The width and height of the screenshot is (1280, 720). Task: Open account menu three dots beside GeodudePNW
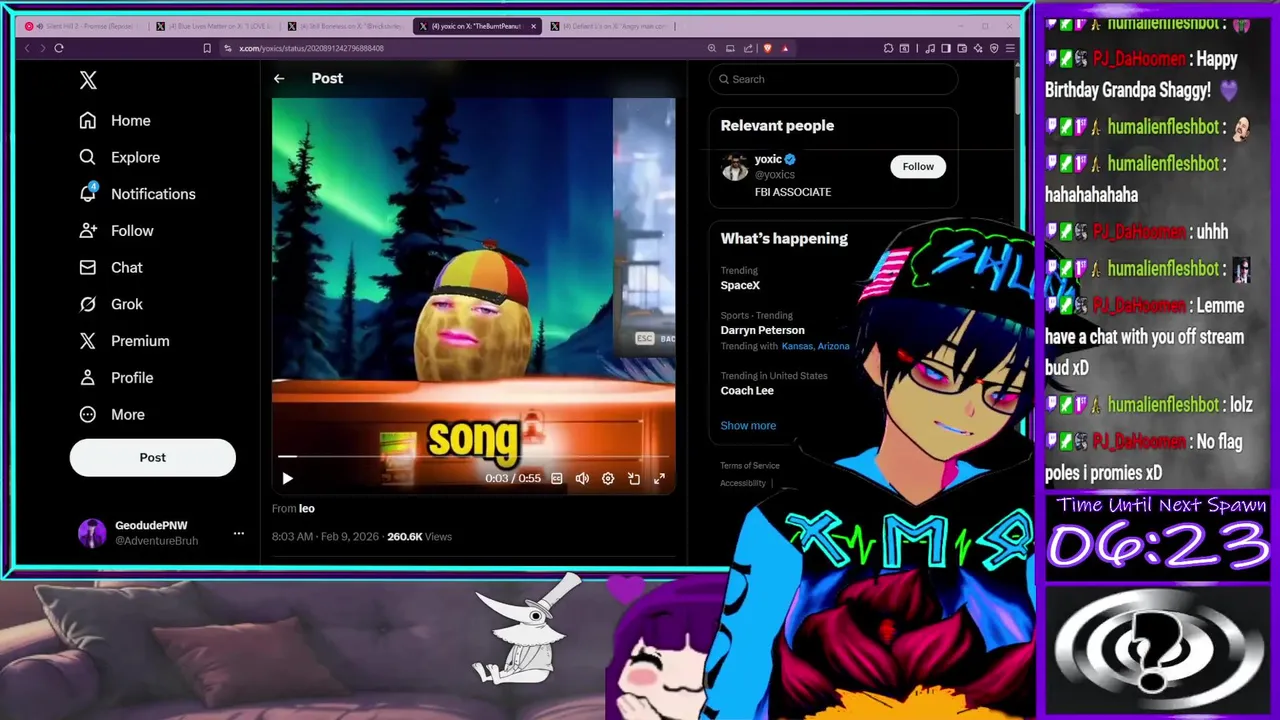(238, 533)
